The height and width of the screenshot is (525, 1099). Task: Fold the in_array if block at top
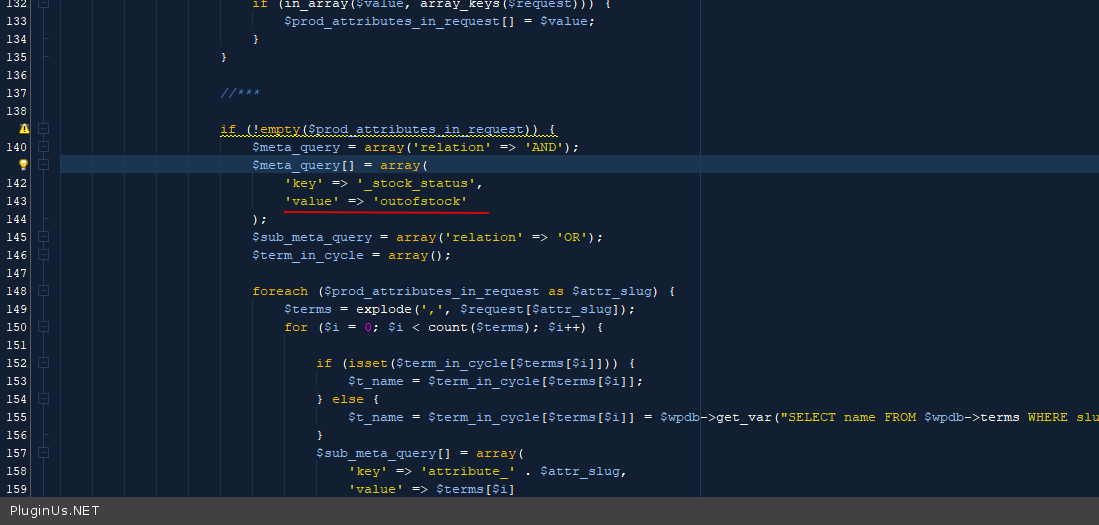coord(44,4)
